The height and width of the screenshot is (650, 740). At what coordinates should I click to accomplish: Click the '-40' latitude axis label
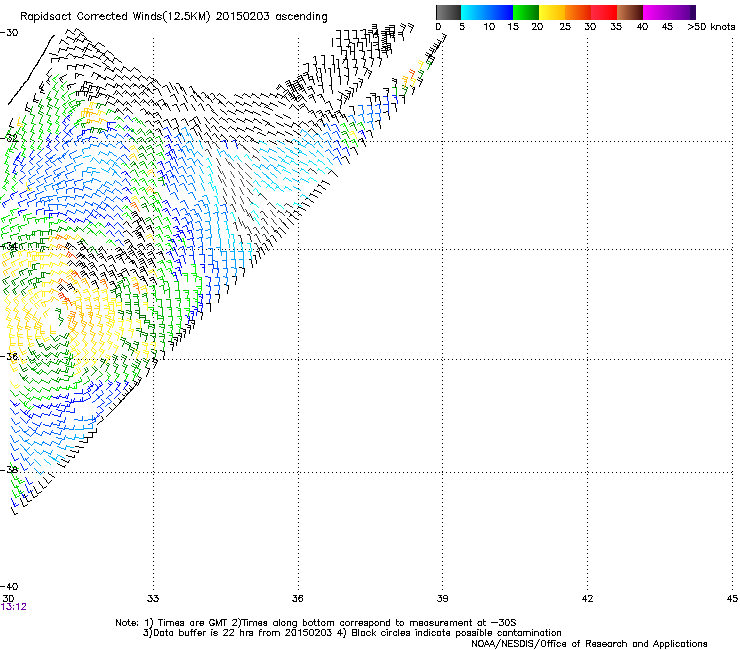[9, 586]
